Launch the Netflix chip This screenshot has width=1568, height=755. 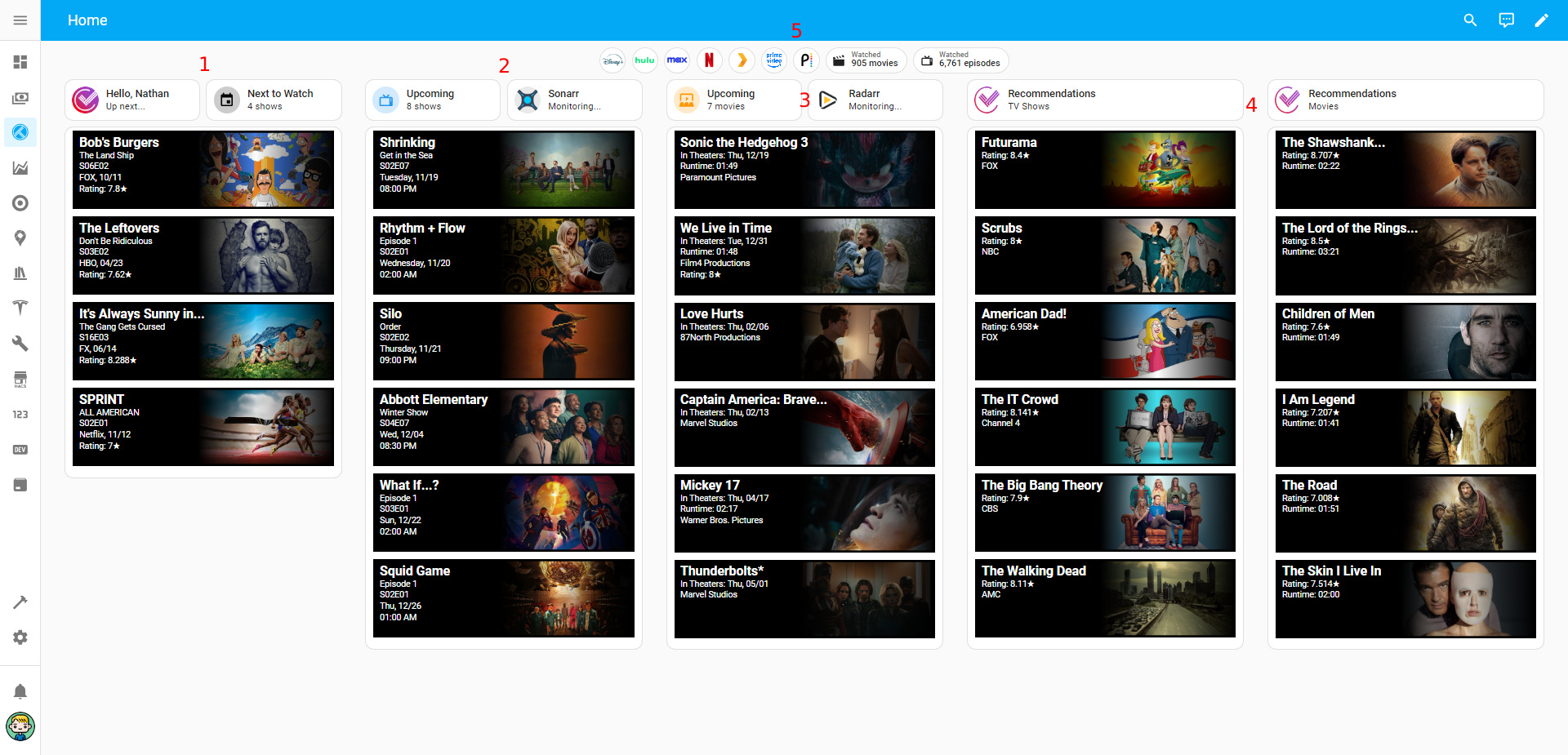709,60
